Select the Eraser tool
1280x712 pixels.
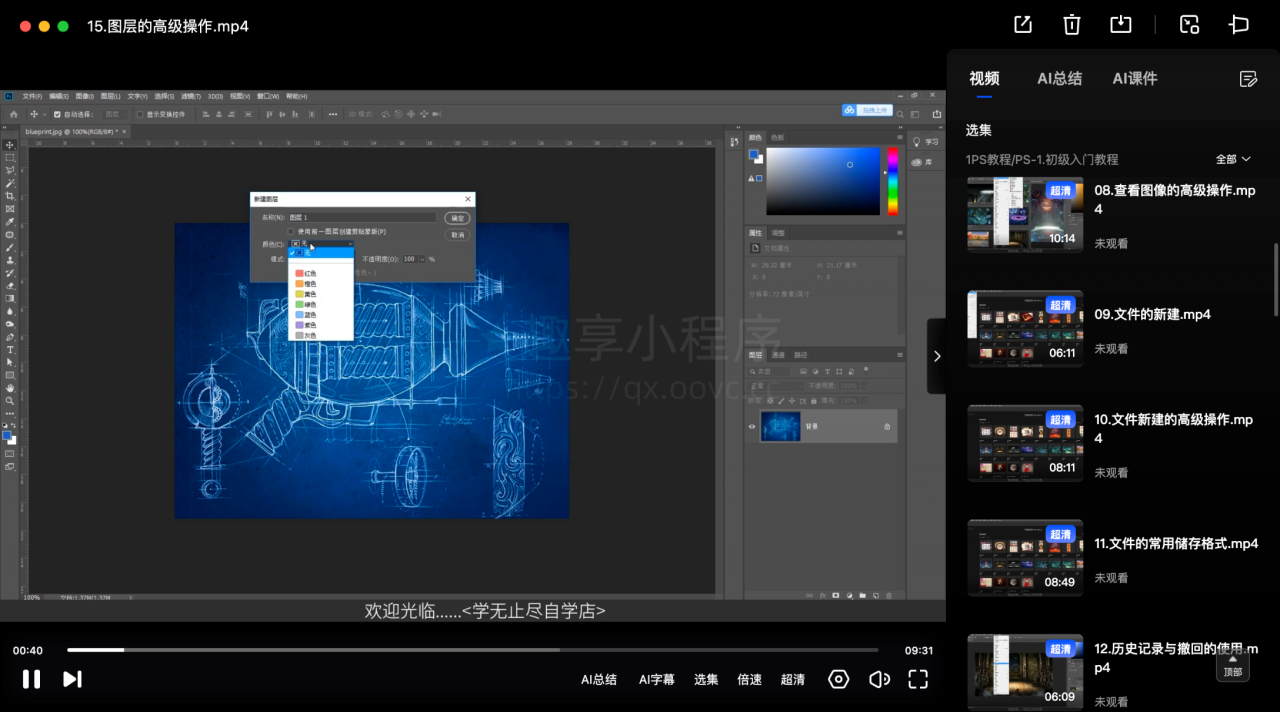[10, 285]
